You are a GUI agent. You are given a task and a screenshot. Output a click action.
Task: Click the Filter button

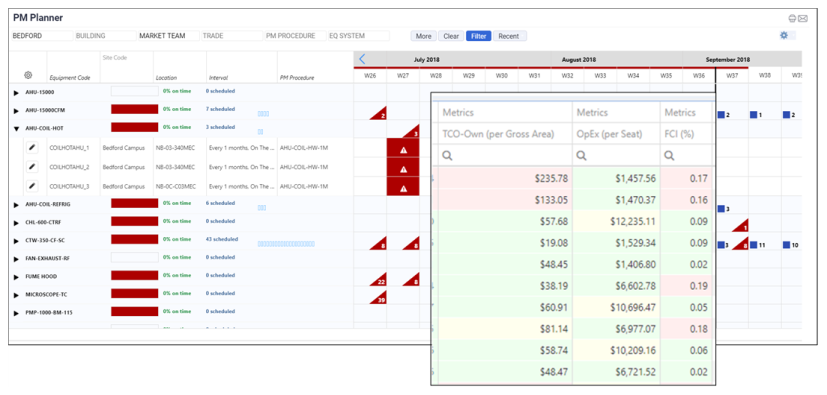[478, 36]
